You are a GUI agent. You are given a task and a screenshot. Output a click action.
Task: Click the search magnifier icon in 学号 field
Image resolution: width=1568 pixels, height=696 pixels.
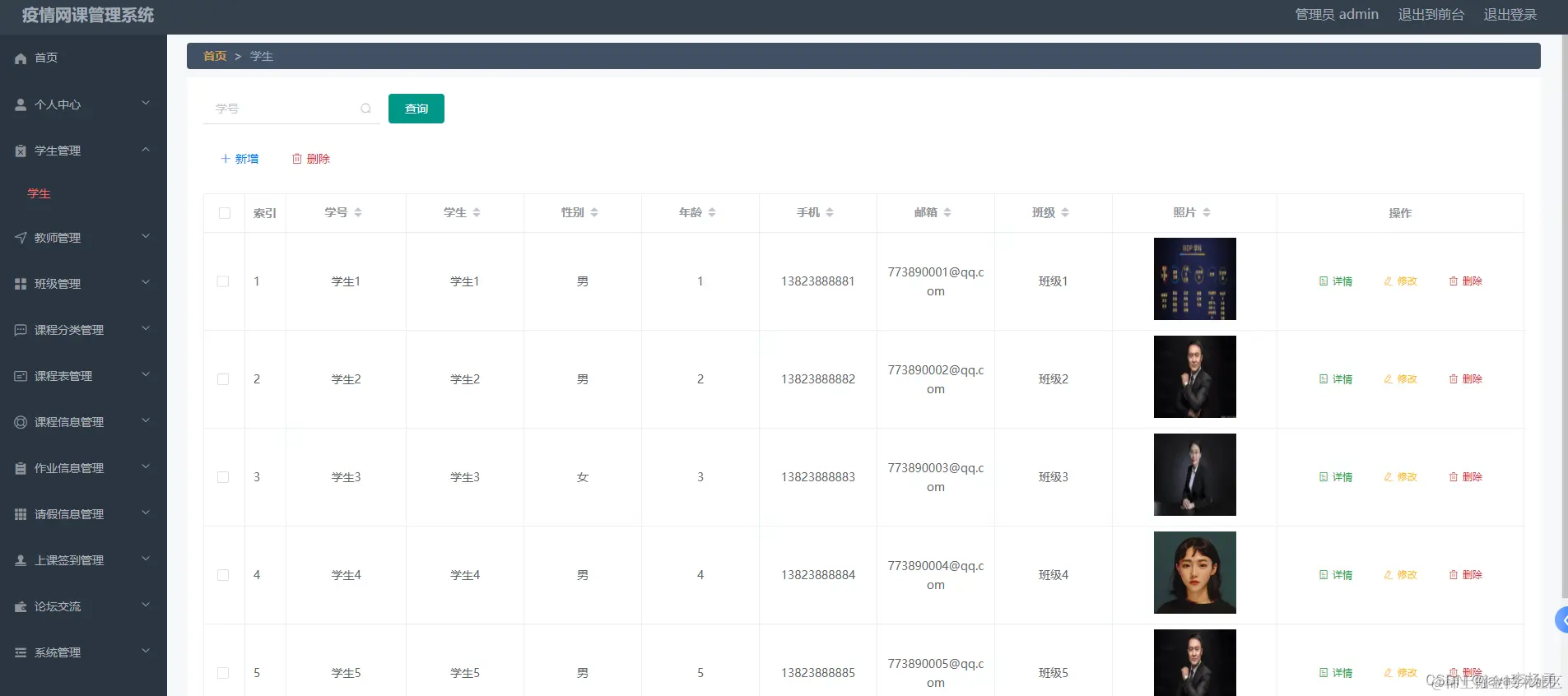[x=365, y=109]
